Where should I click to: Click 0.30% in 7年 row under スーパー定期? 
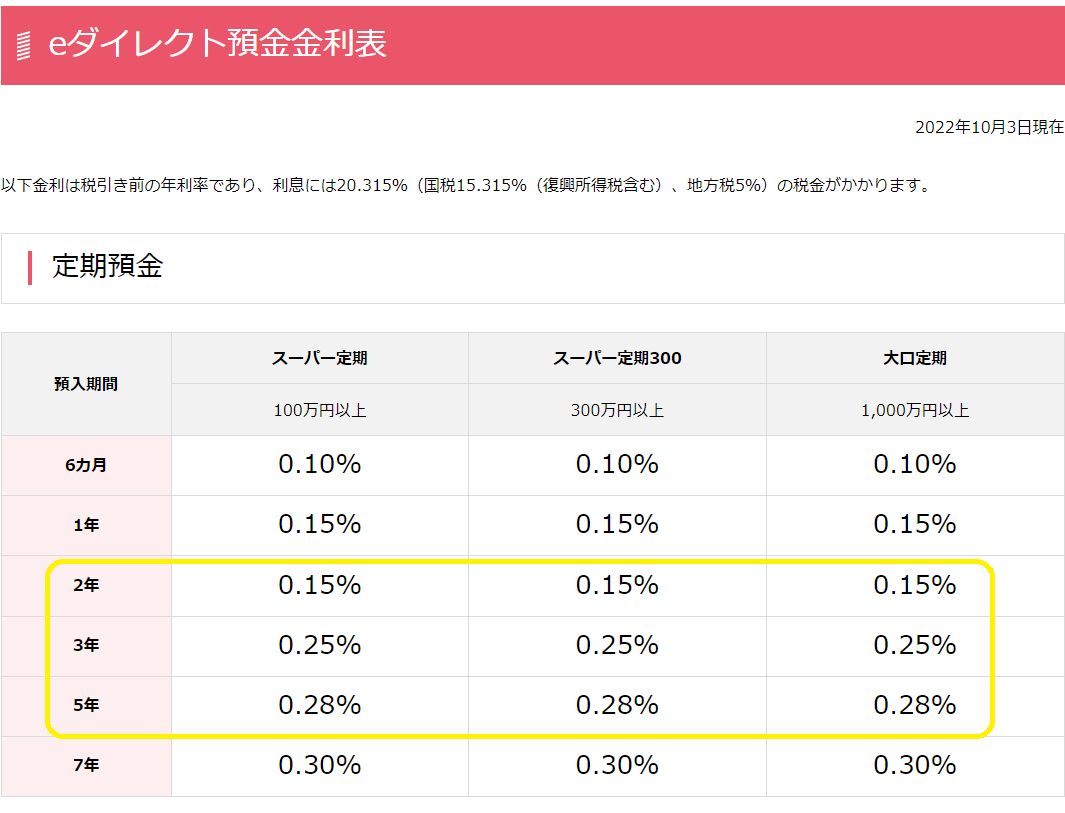tap(320, 765)
